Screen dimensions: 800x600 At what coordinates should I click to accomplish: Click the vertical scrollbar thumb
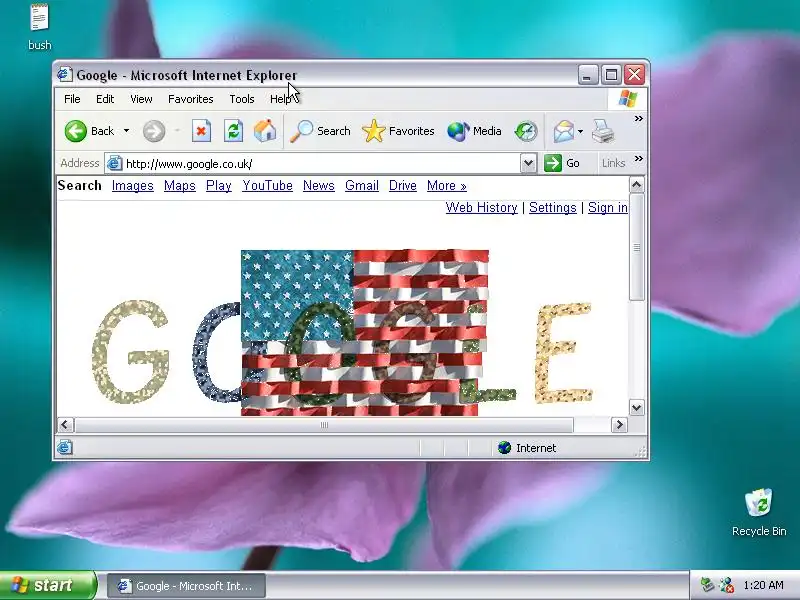(x=637, y=247)
